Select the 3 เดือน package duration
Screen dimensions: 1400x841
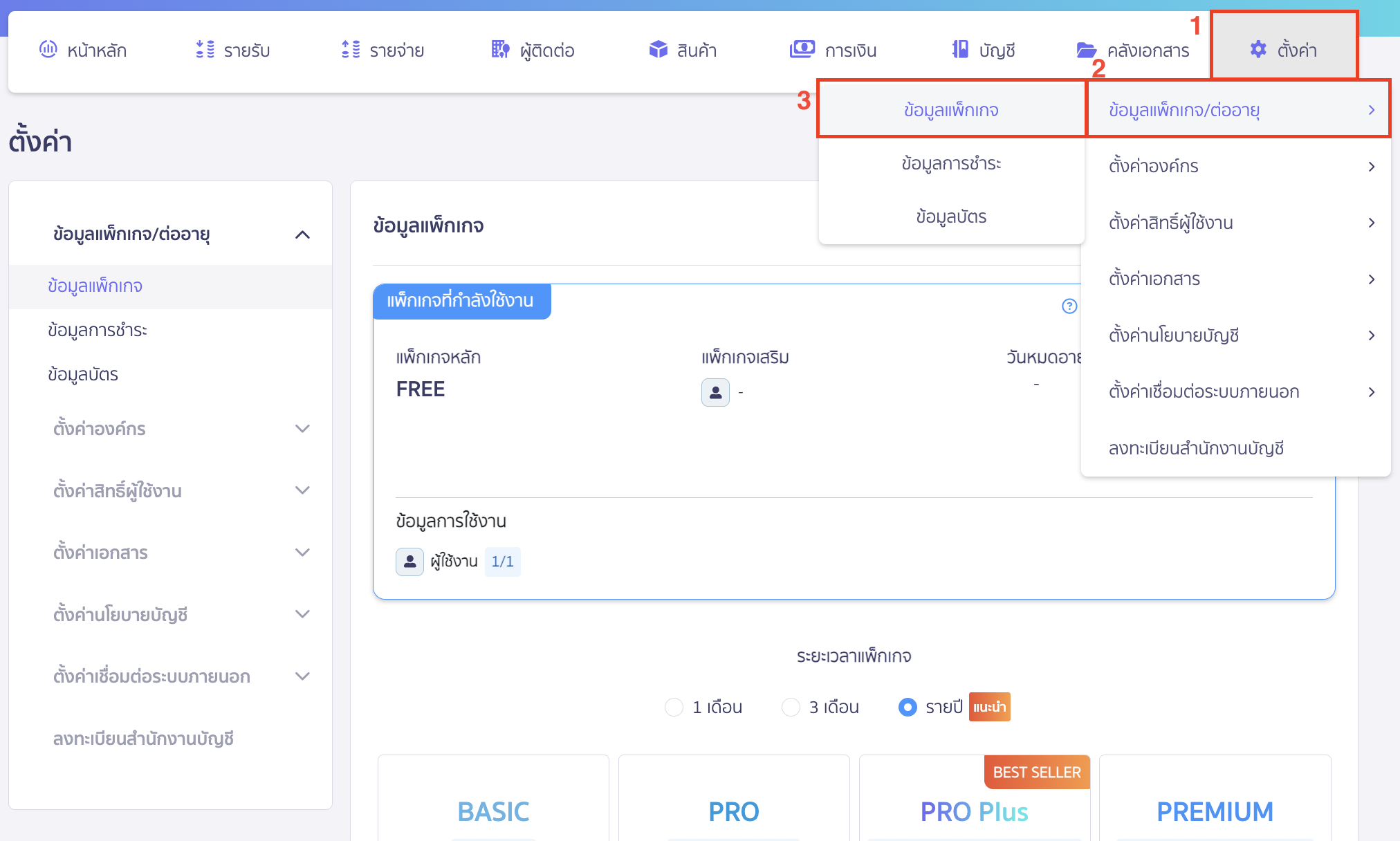click(791, 707)
